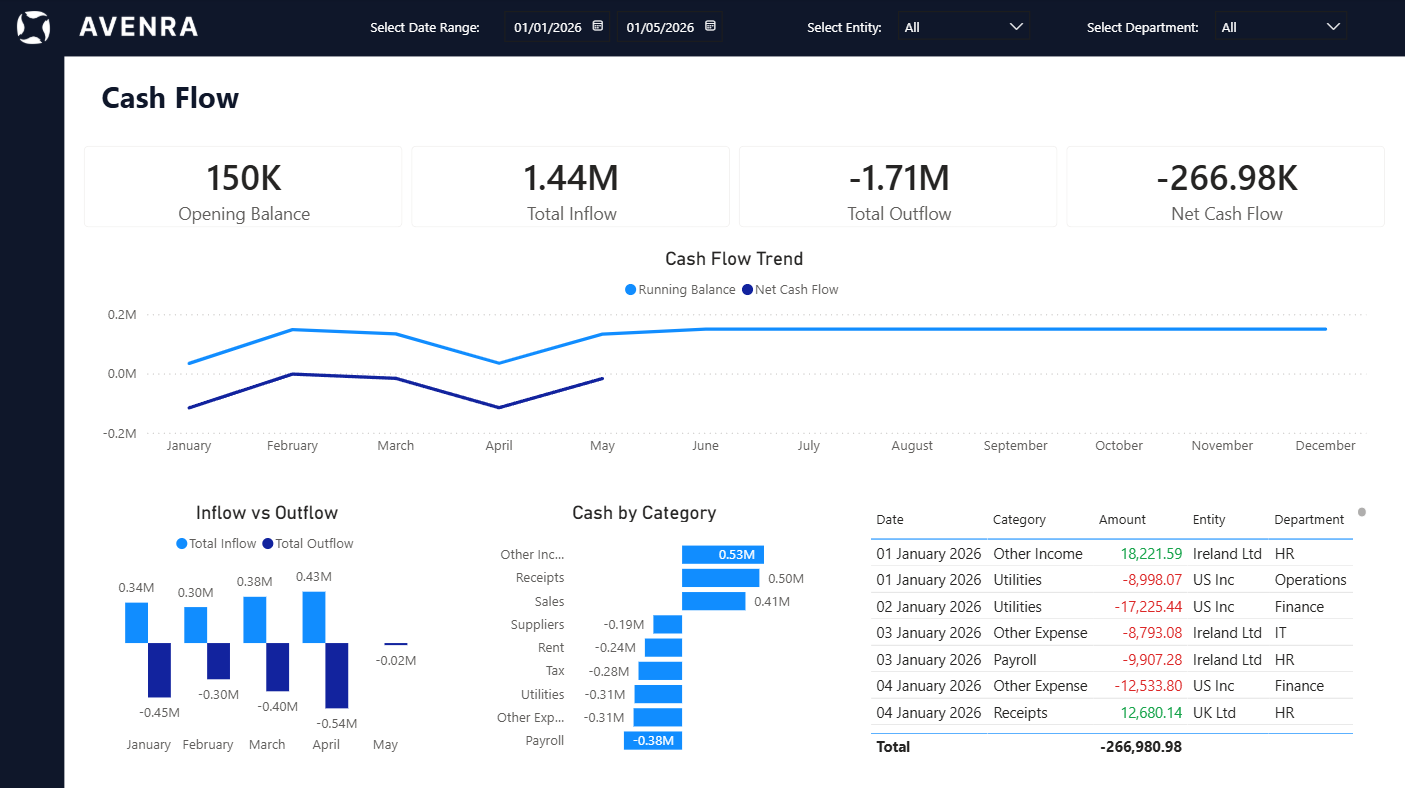Click the Total Inflow legend marker
Screen dimensions: 1405x788
[182, 544]
